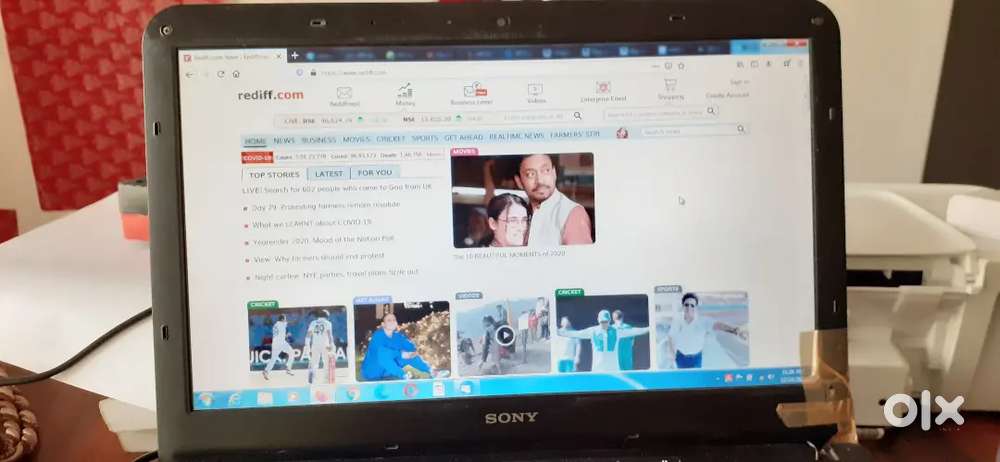Click the Shopping cart icon
Screen dimensions: 1000x462
[670, 87]
